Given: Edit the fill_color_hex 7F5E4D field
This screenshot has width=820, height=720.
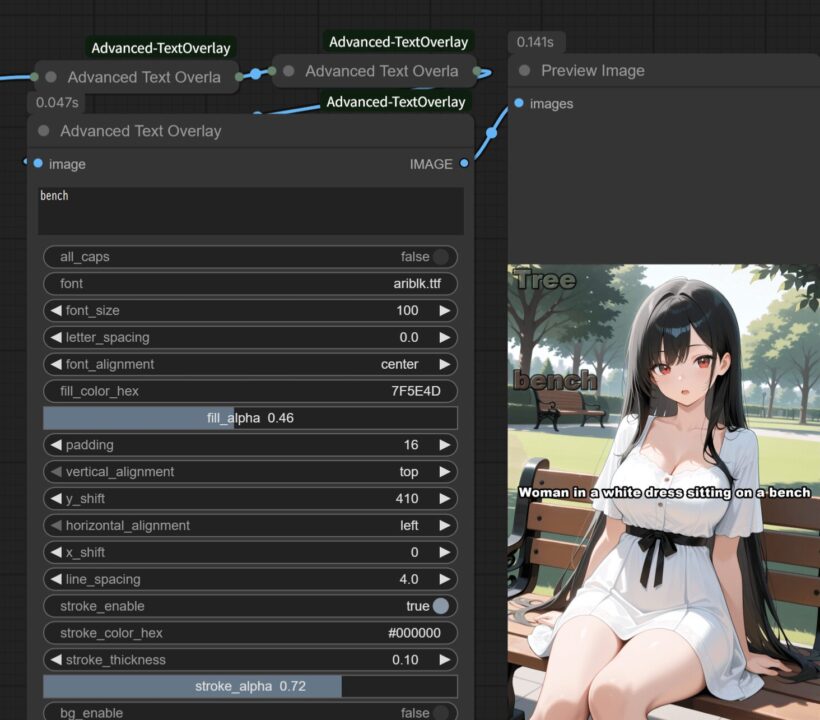Looking at the screenshot, I should point(250,391).
